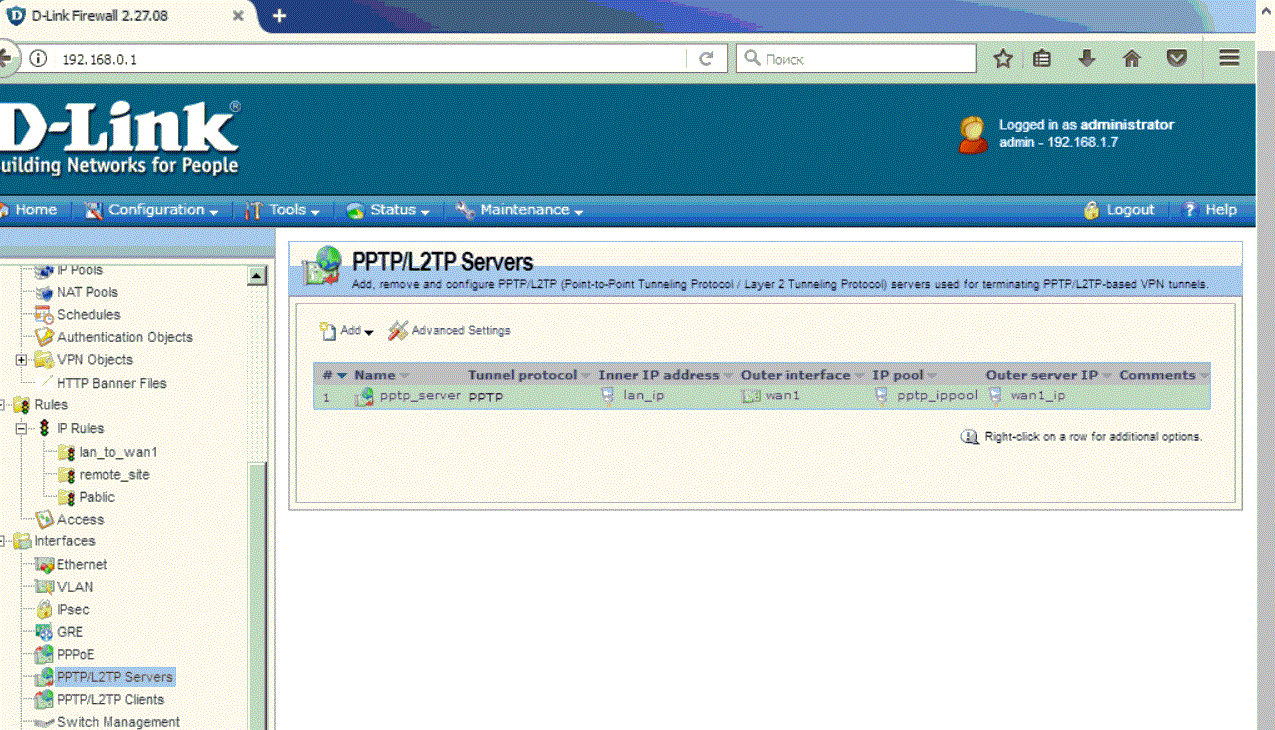Open the Add dropdown in PPTP/L2TP Servers

pos(346,330)
